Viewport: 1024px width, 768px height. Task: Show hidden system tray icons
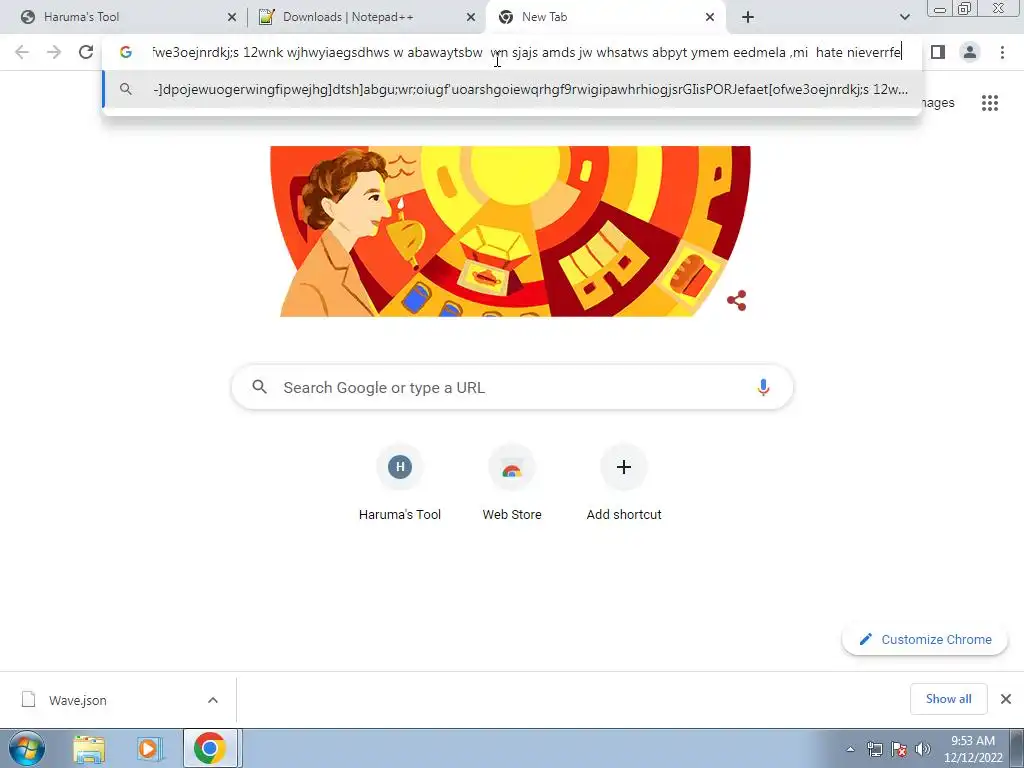[850, 749]
